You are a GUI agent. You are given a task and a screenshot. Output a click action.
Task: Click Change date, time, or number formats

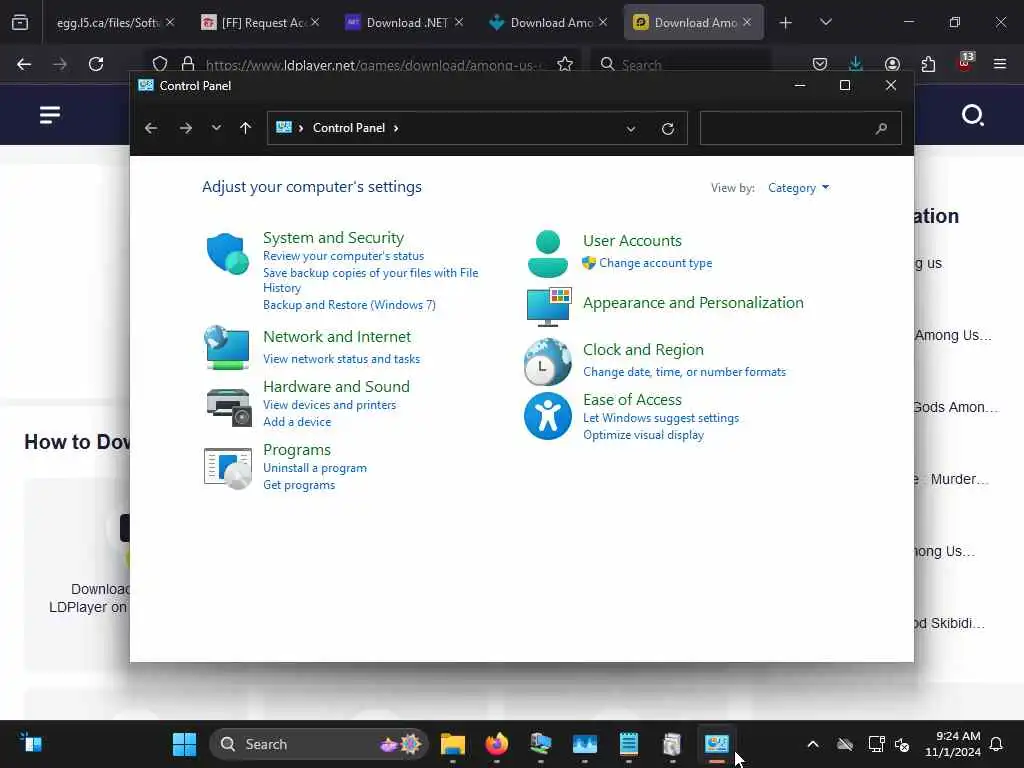[684, 372]
